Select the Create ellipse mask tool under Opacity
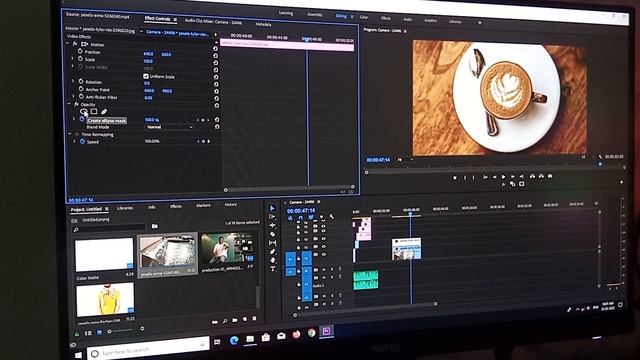This screenshot has width=640, height=360. tap(84, 111)
